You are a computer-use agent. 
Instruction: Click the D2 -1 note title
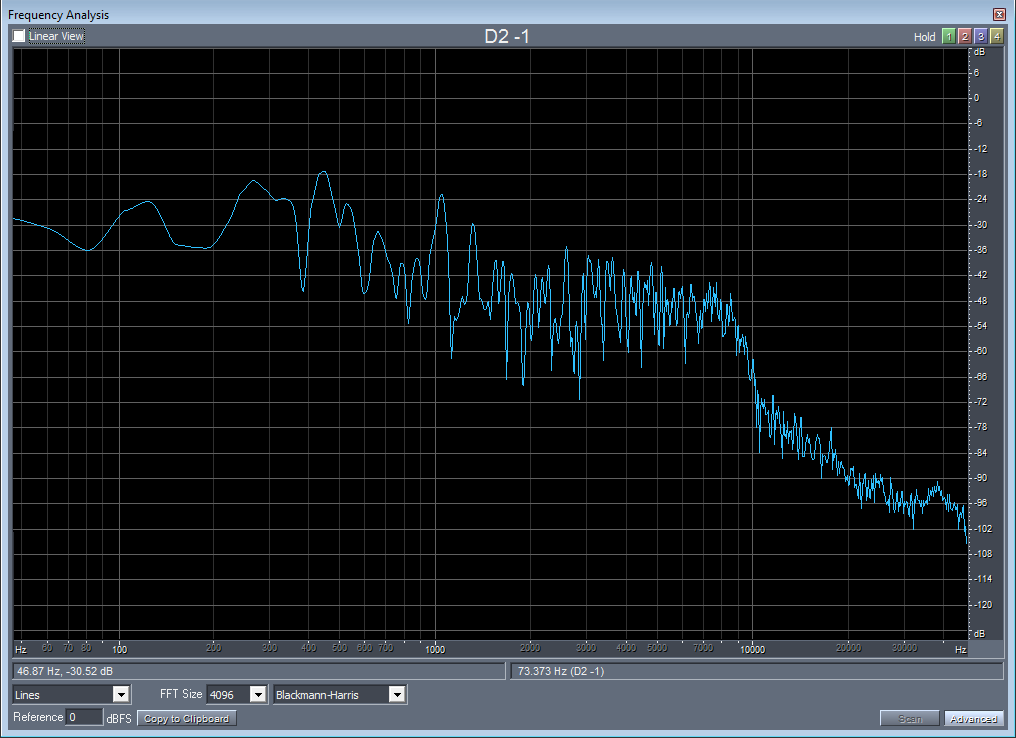tap(507, 36)
